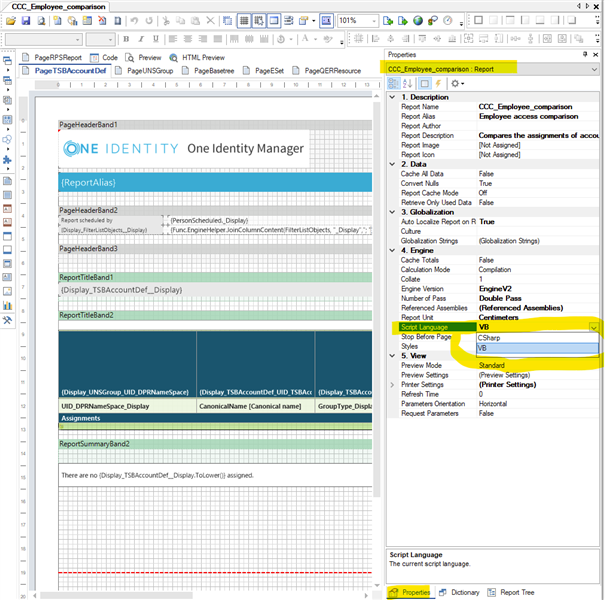The image size is (614, 600).
Task: Pin the Properties panel
Action: pos(585,54)
